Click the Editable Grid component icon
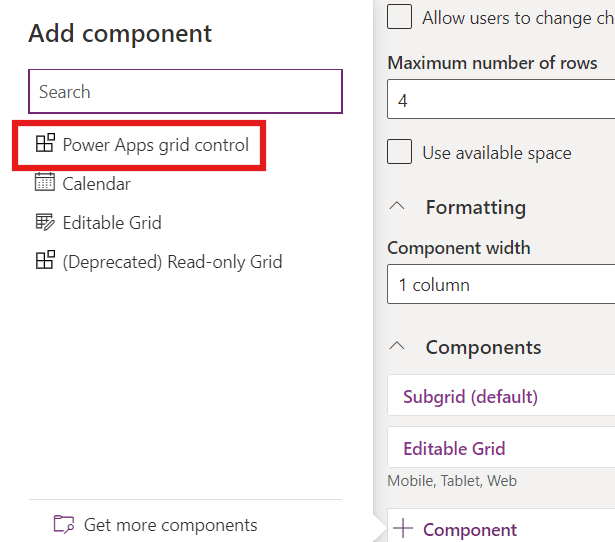This screenshot has width=615, height=542. [x=44, y=222]
